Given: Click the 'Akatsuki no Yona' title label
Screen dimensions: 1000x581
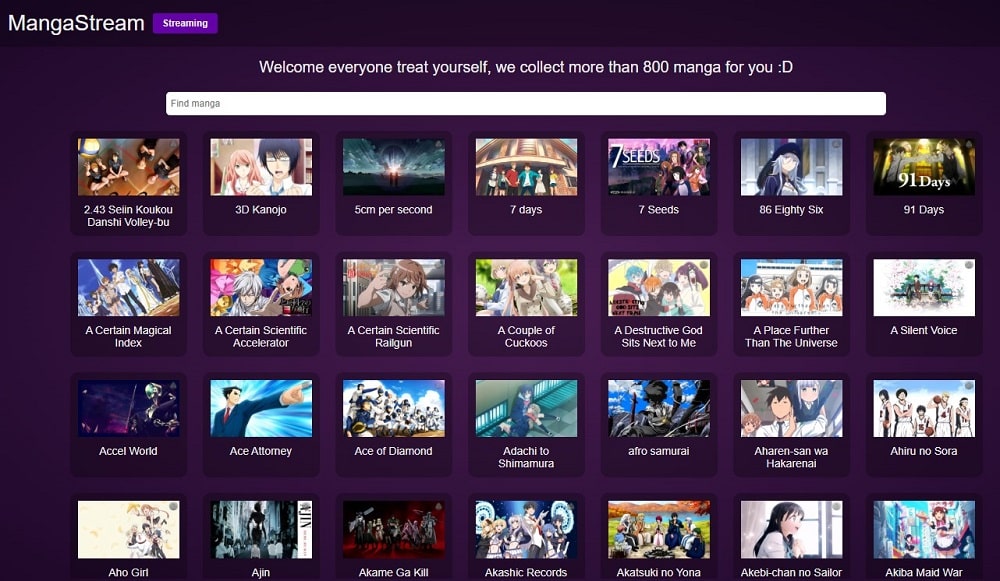Looking at the screenshot, I should pos(659,573).
